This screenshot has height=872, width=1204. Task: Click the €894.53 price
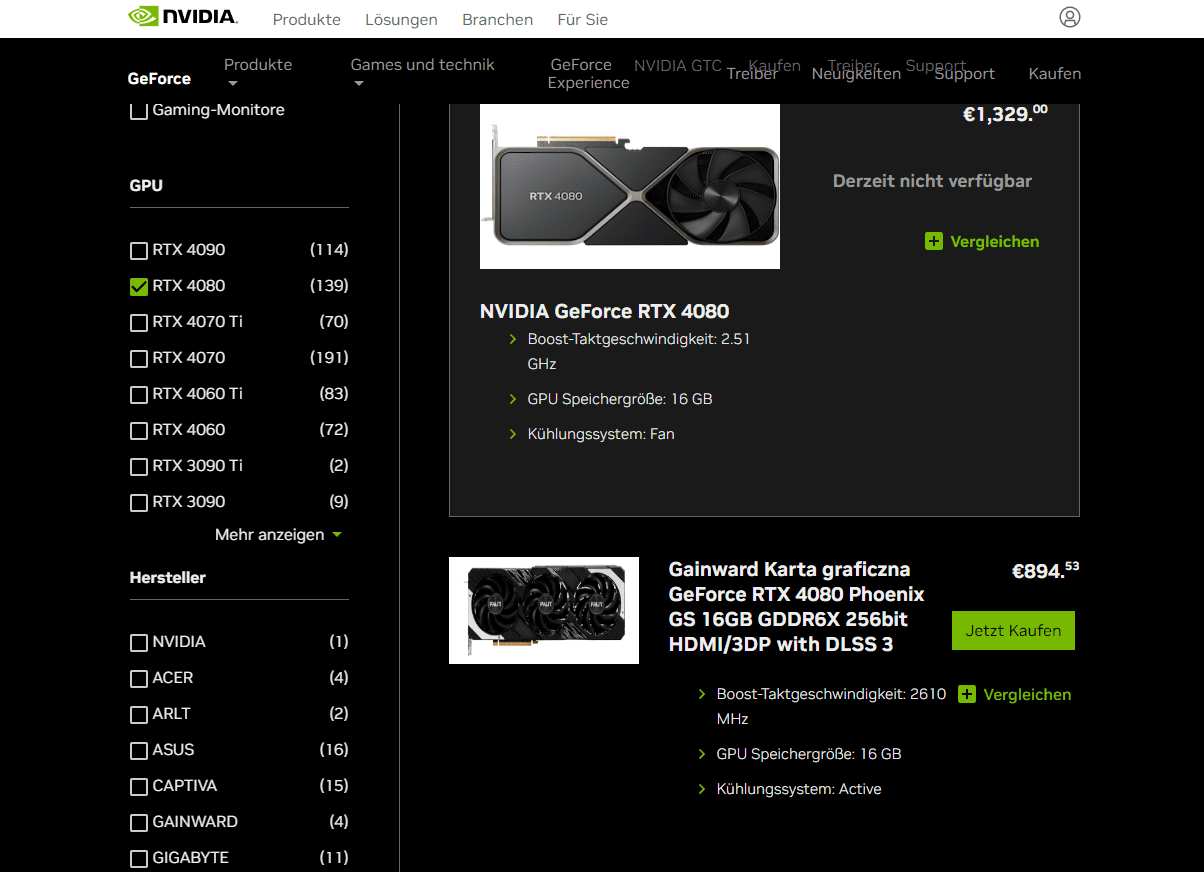point(1045,571)
